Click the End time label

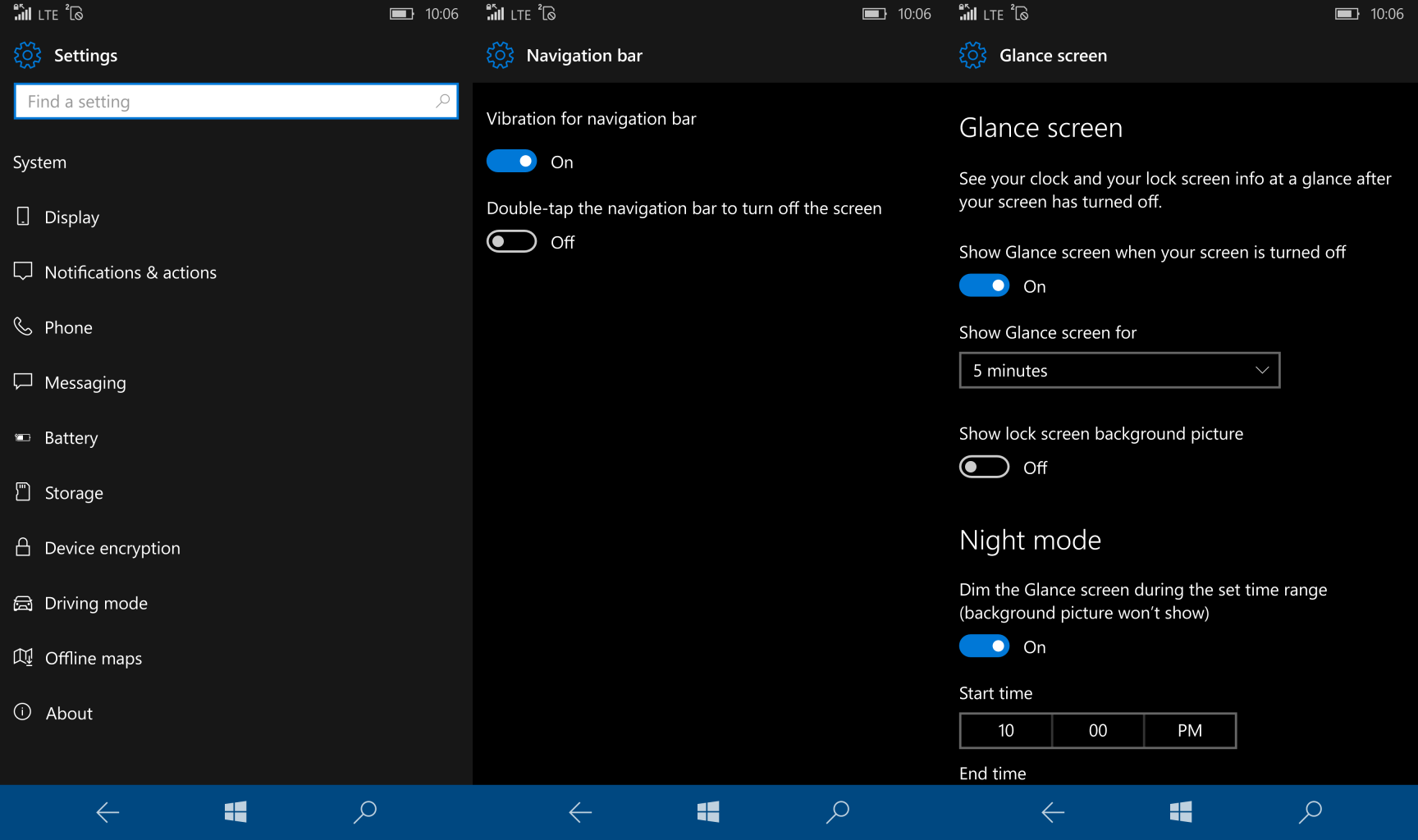pos(992,774)
